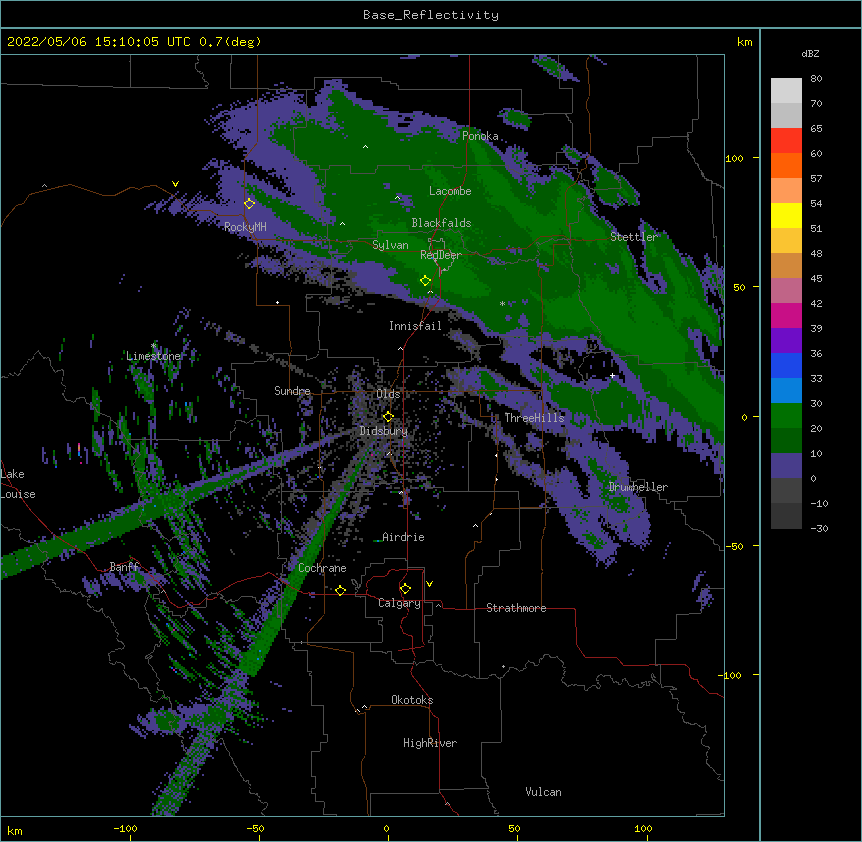Click the HighRiver label
Image resolution: width=862 pixels, height=842 pixels.
click(x=430, y=743)
